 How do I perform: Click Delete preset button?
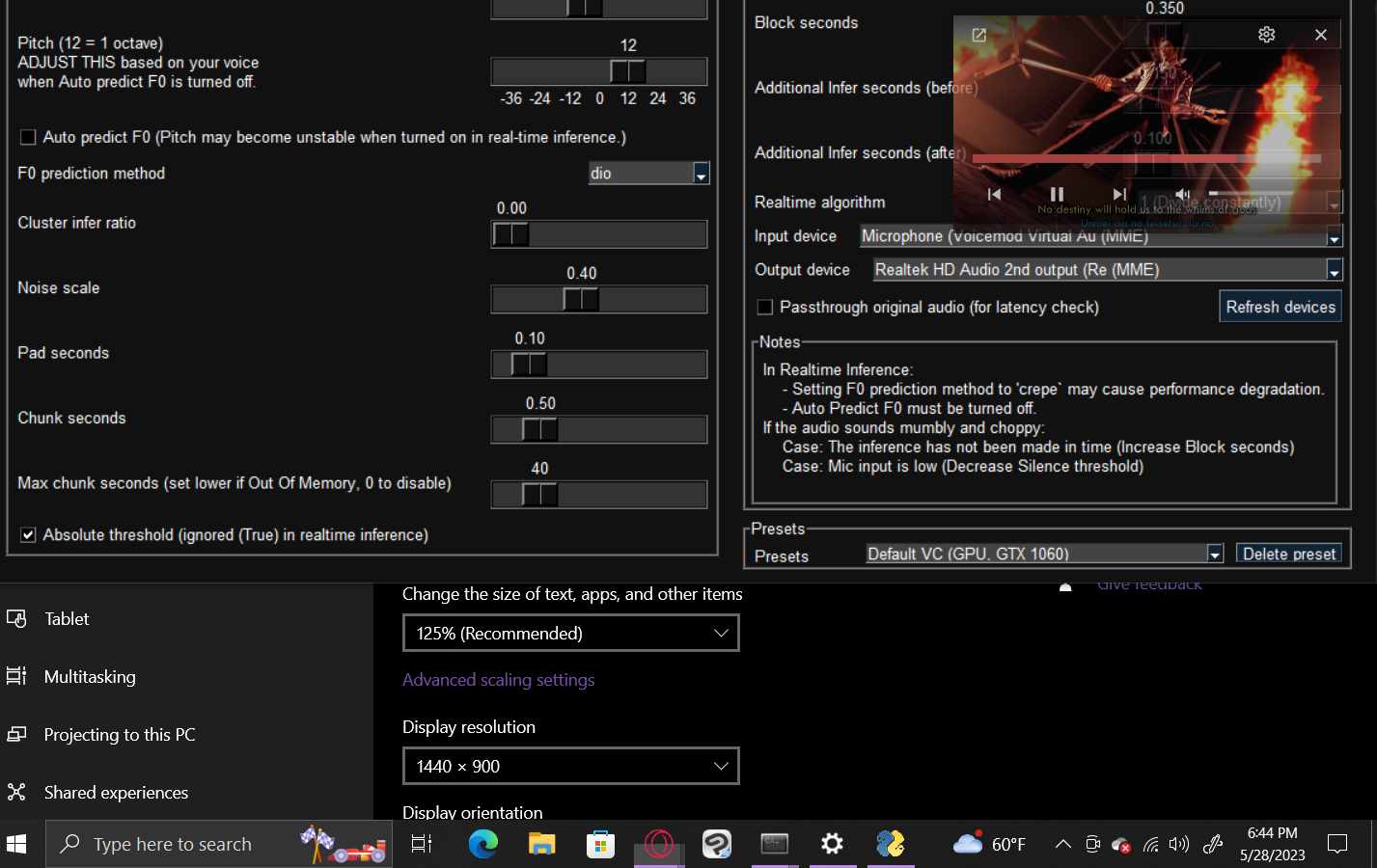tap(1288, 554)
